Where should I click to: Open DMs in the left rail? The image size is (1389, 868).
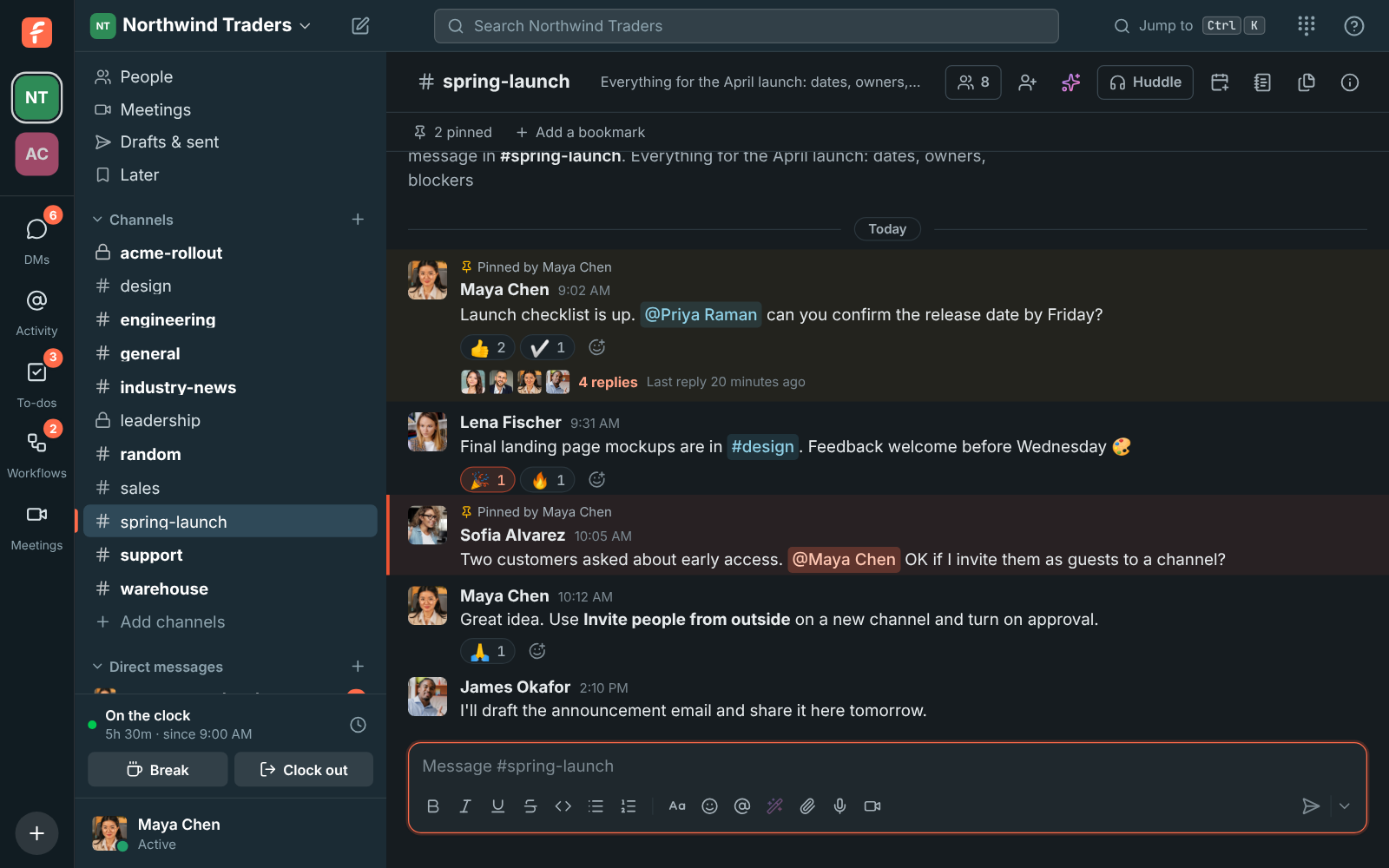(36, 239)
